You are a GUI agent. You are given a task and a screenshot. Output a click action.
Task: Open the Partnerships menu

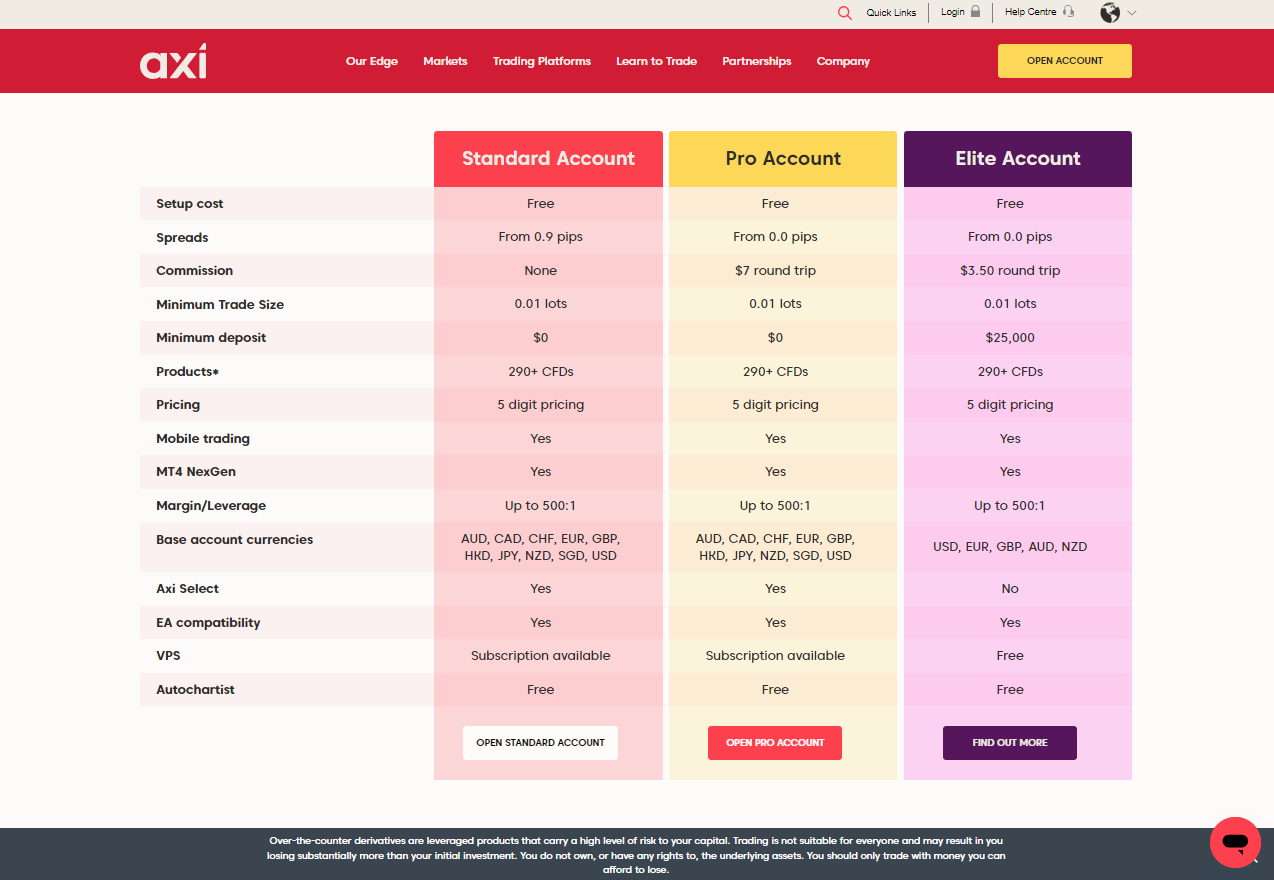tap(756, 61)
